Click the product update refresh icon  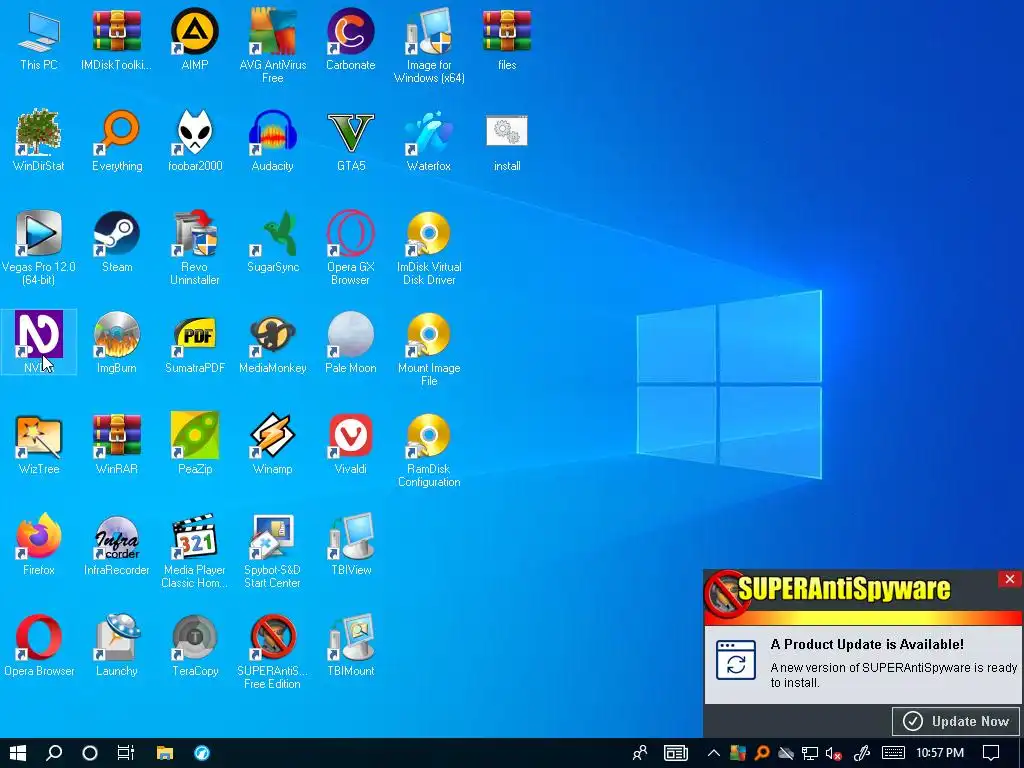point(736,660)
